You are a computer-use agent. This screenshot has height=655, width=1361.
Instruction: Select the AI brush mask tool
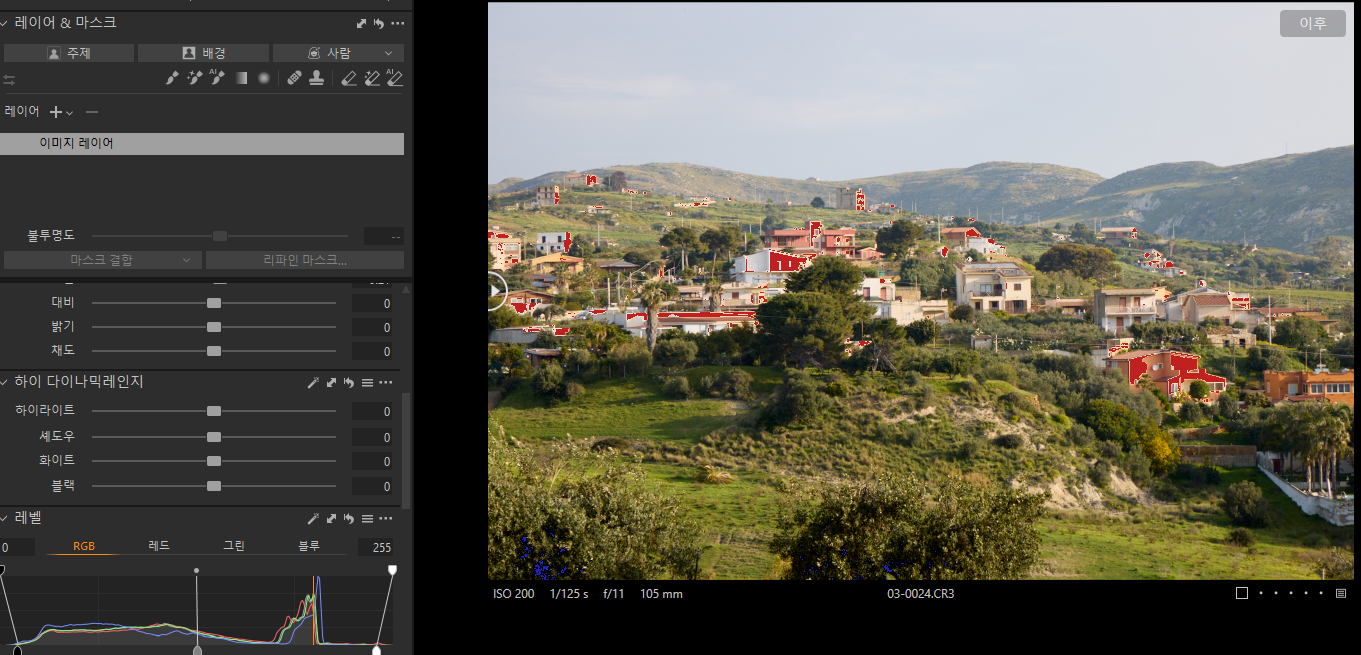(217, 78)
